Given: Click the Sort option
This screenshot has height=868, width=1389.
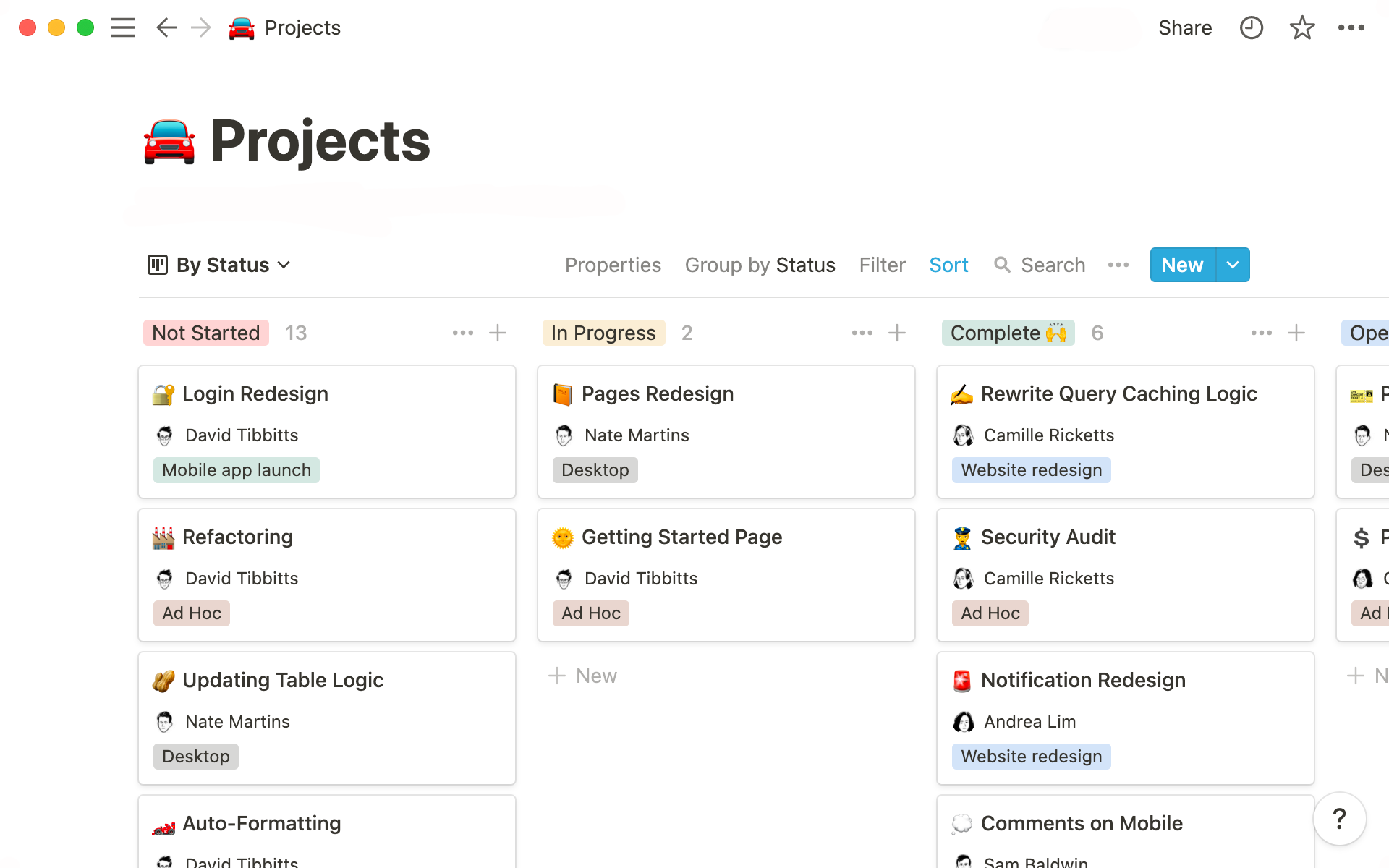Looking at the screenshot, I should 948,265.
